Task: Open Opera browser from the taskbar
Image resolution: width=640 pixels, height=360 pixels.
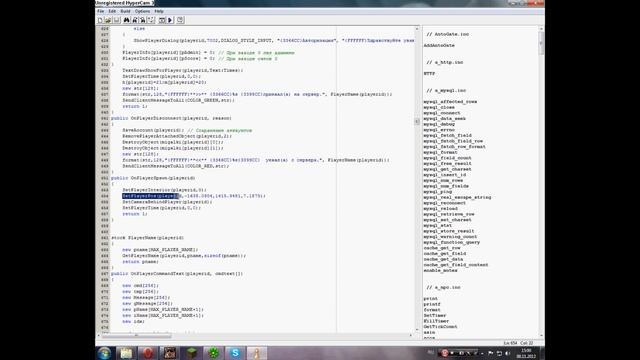Action: click(x=148, y=353)
